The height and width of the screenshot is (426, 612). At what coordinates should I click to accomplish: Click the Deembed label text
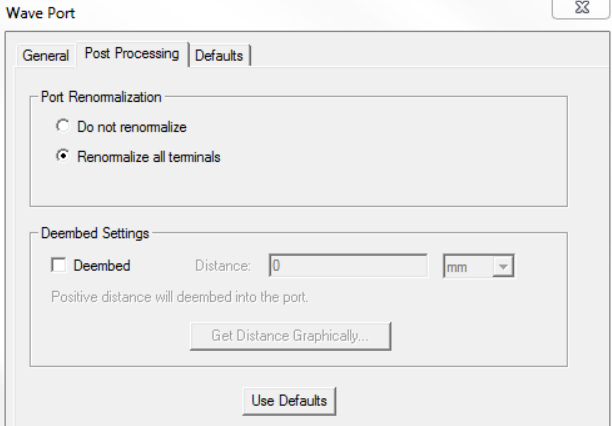[x=102, y=266]
